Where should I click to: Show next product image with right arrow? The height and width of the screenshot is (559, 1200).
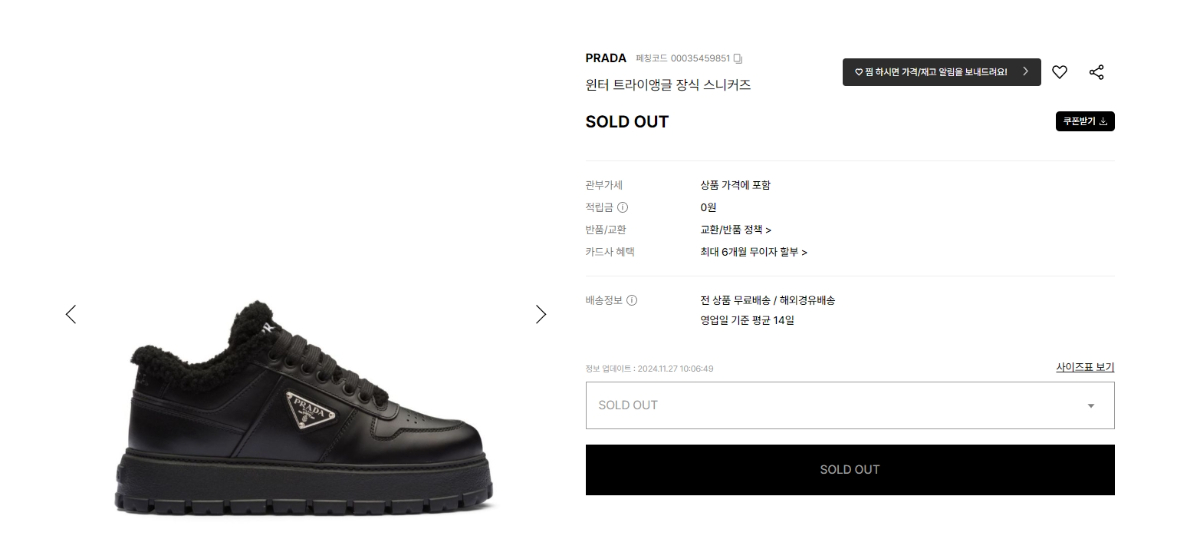(541, 314)
